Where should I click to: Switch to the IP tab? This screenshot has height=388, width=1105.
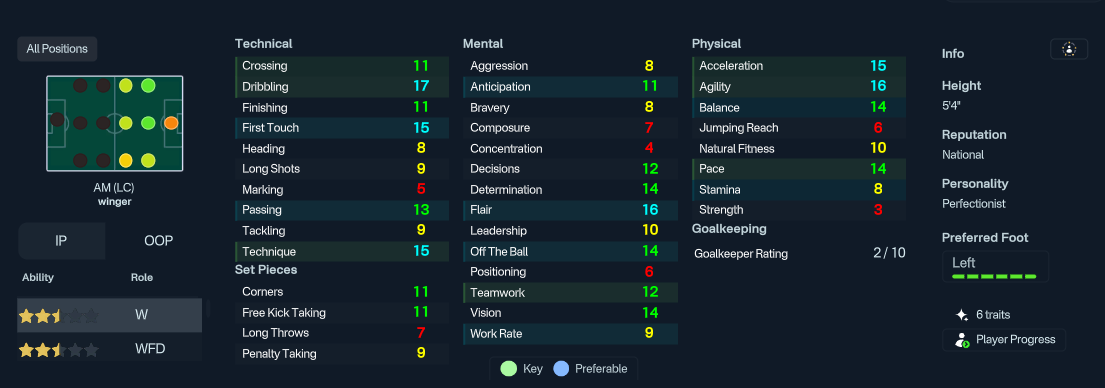click(x=61, y=241)
